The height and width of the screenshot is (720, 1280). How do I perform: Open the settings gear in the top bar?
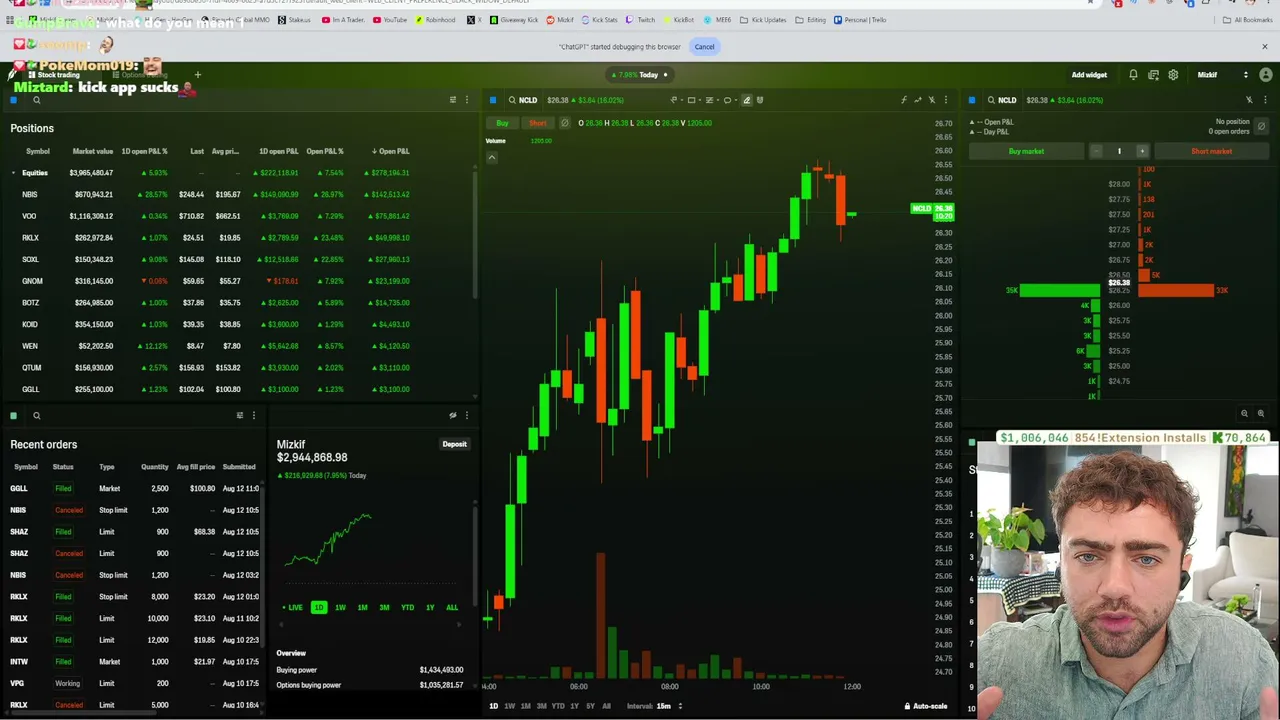pyautogui.click(x=1173, y=75)
